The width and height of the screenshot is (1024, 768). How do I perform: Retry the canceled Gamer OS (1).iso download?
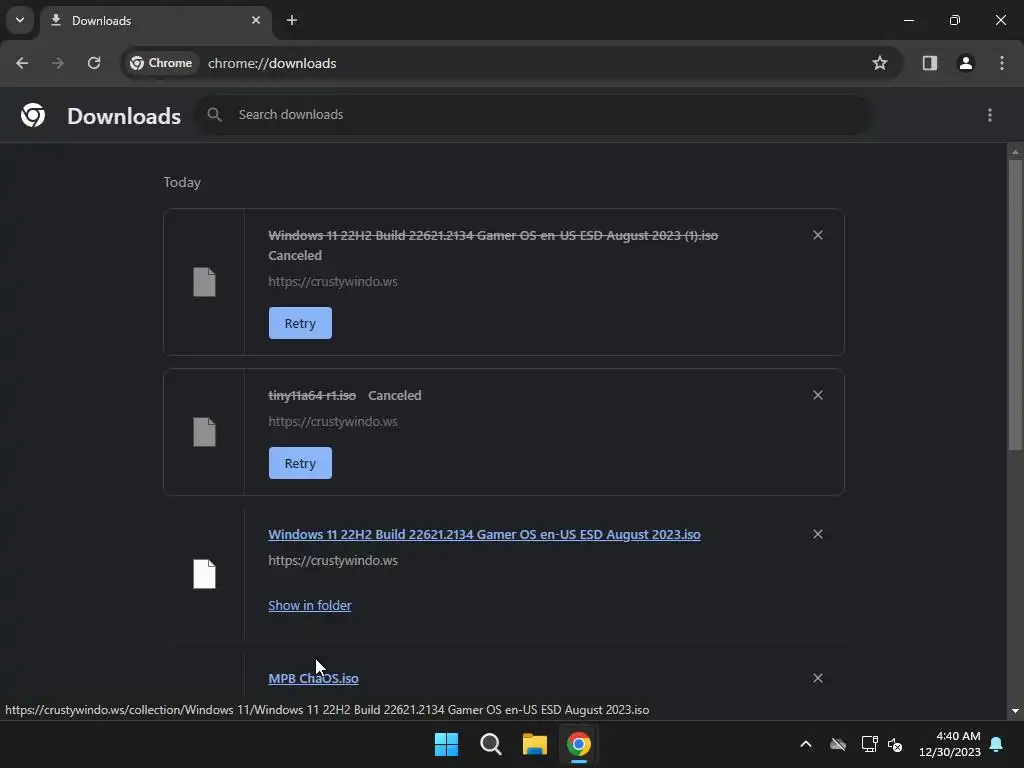[x=300, y=323]
